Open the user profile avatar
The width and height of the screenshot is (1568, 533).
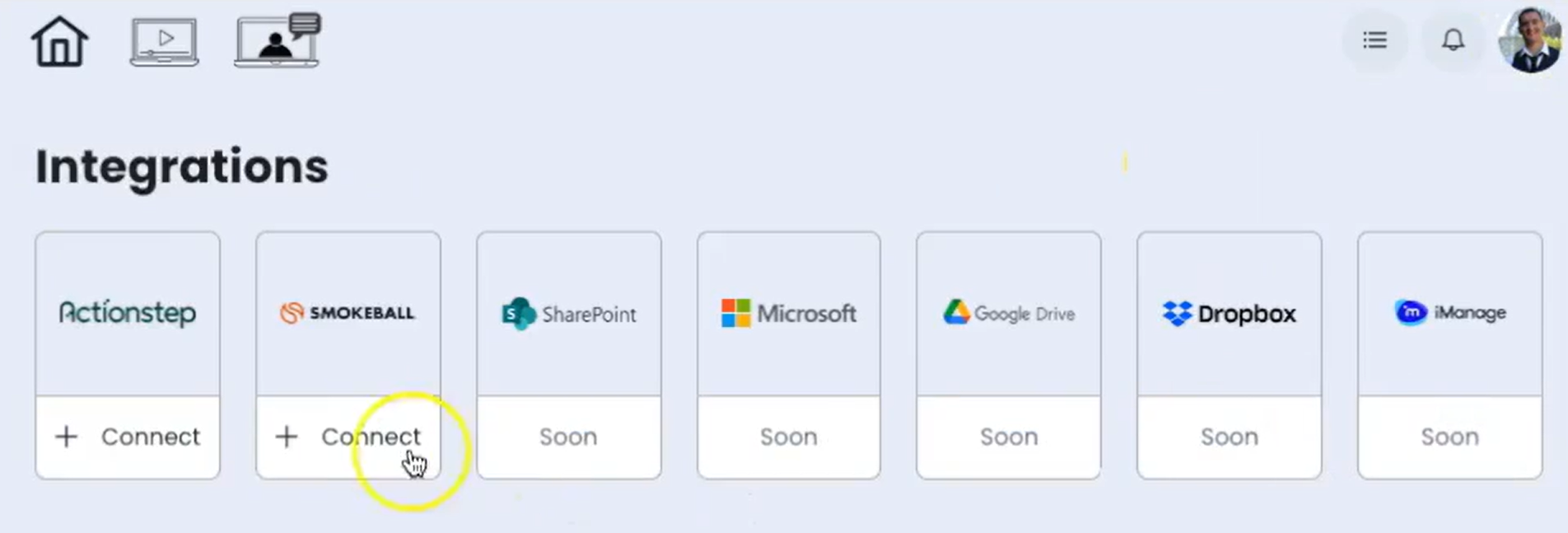[1531, 40]
